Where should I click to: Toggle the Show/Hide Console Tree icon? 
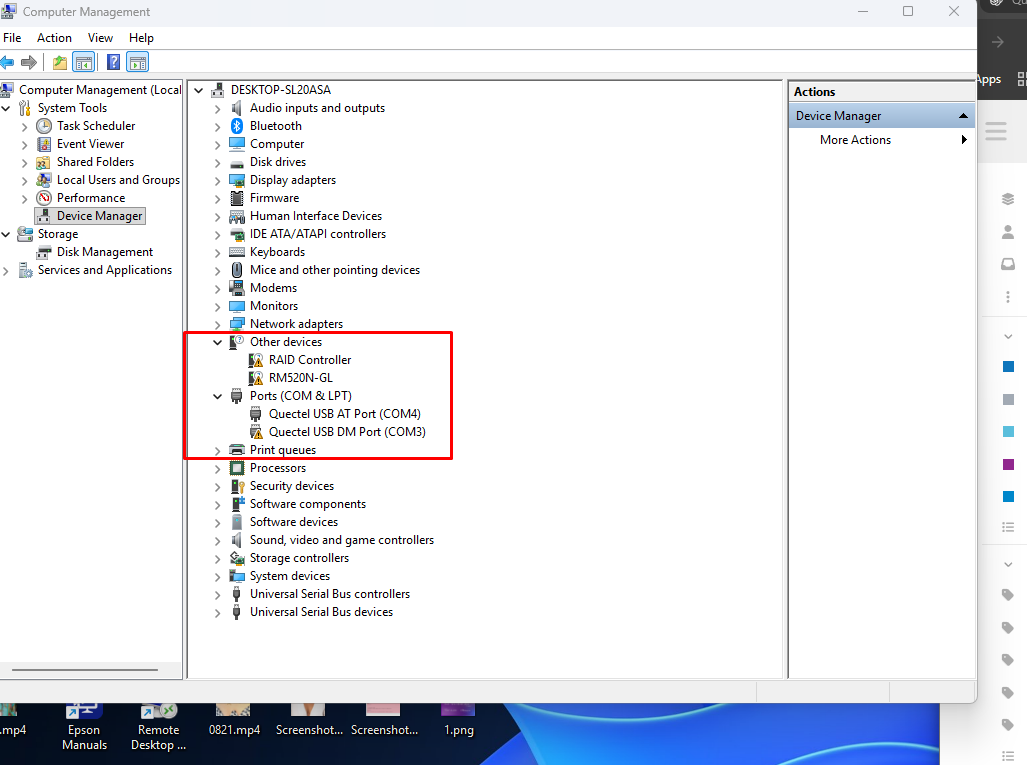pos(84,63)
